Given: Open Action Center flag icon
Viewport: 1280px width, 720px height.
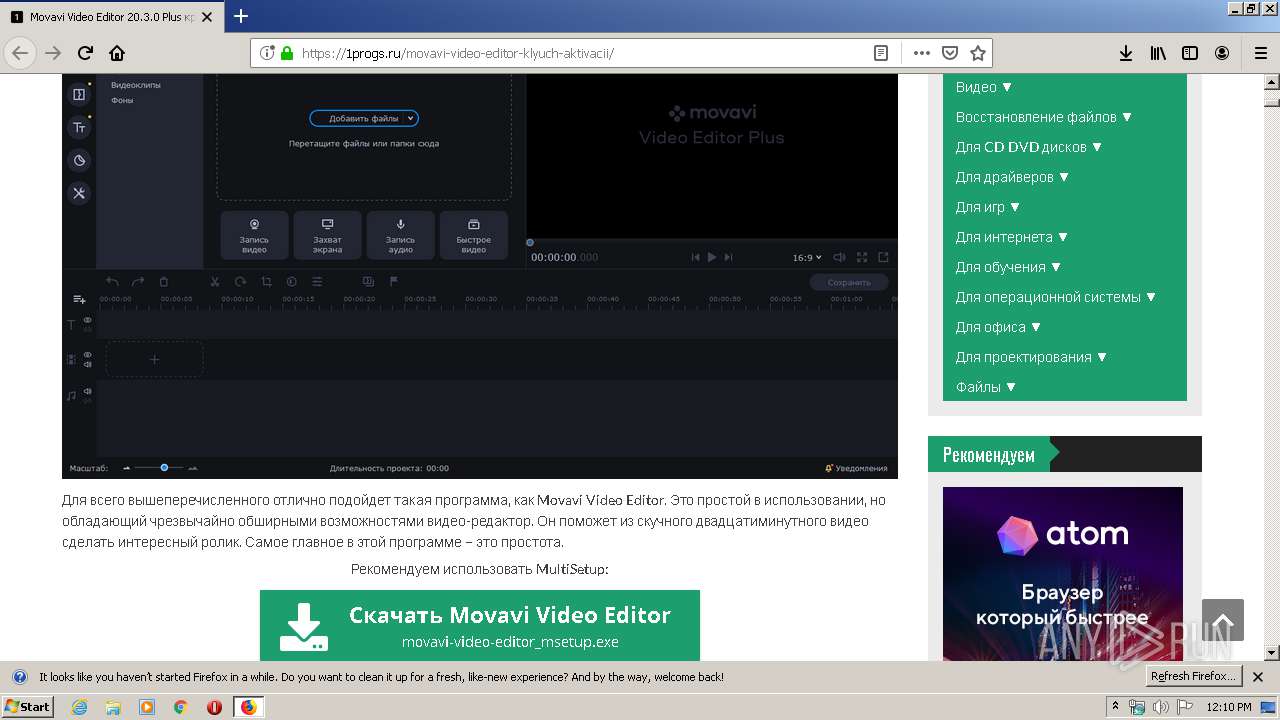Looking at the screenshot, I should (1185, 707).
